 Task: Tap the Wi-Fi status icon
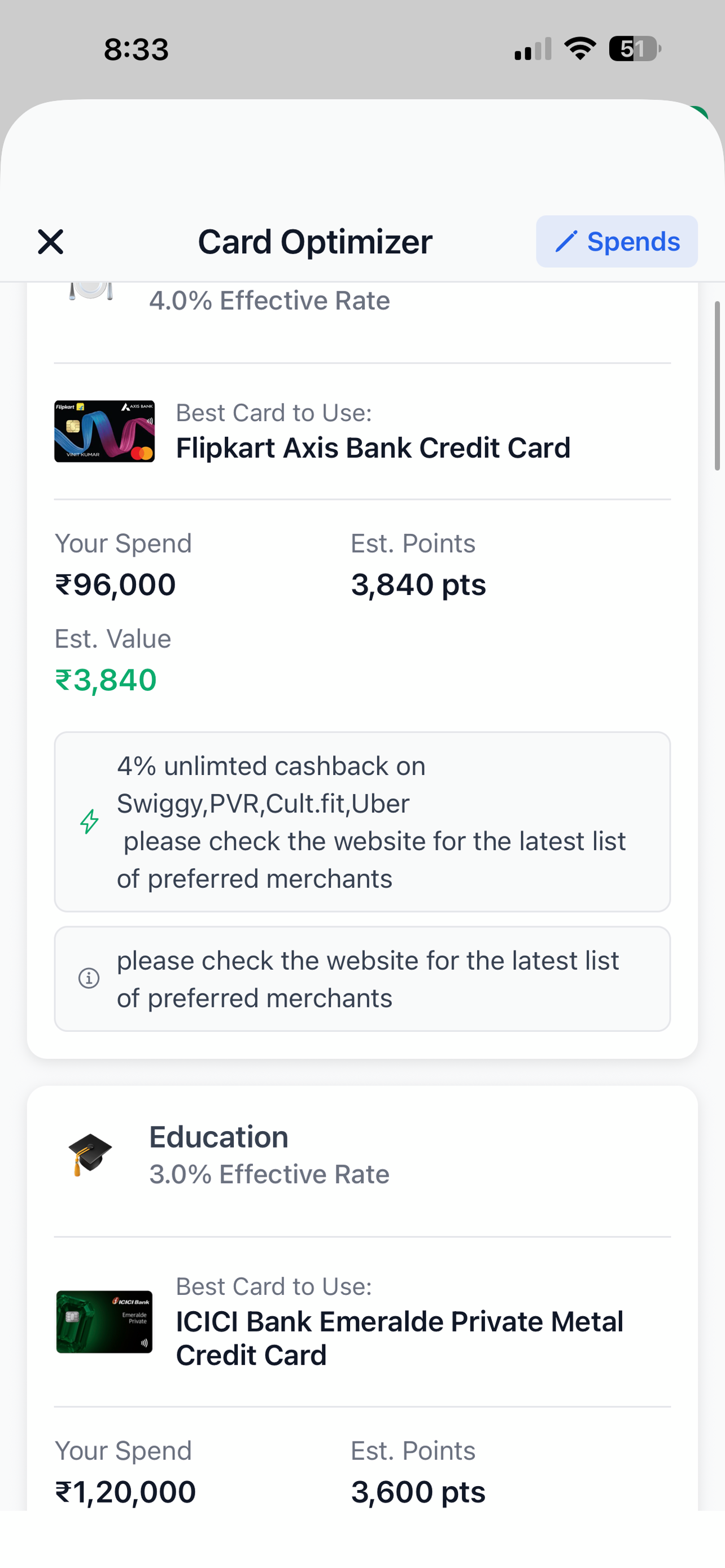click(x=580, y=49)
